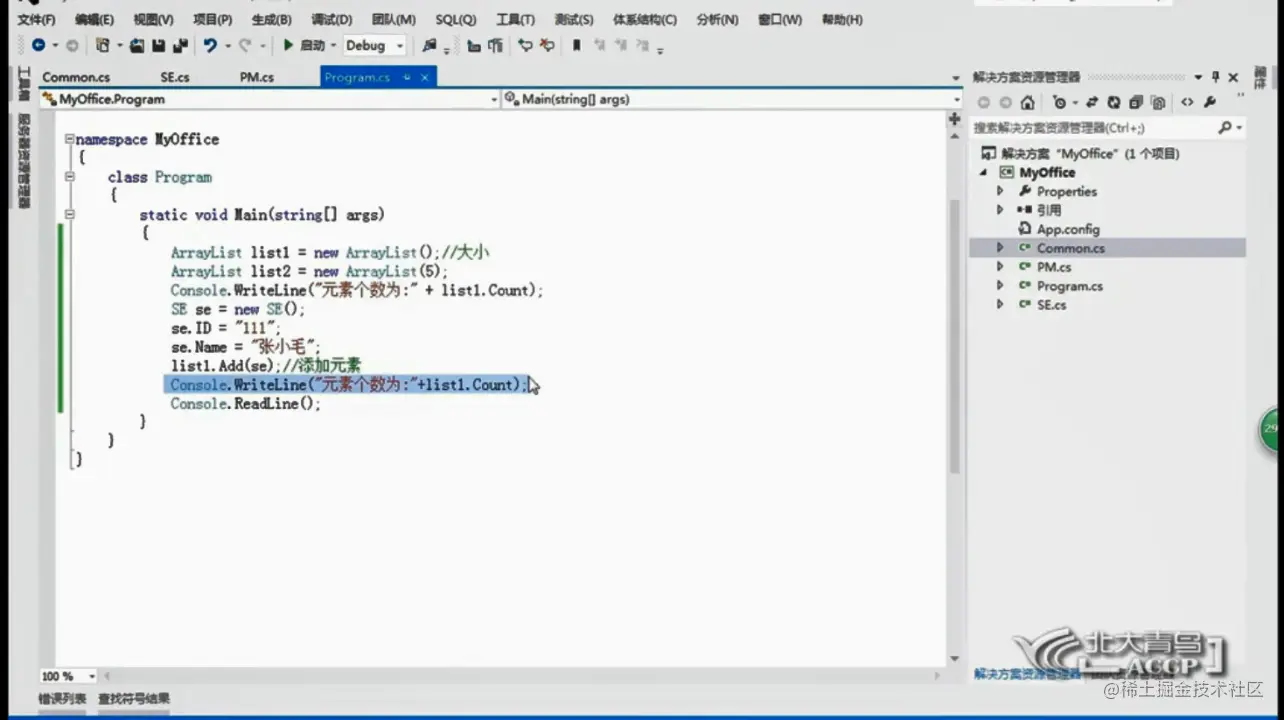The width and height of the screenshot is (1284, 720).
Task: Click the editor vertical scrollbar
Action: (954, 335)
